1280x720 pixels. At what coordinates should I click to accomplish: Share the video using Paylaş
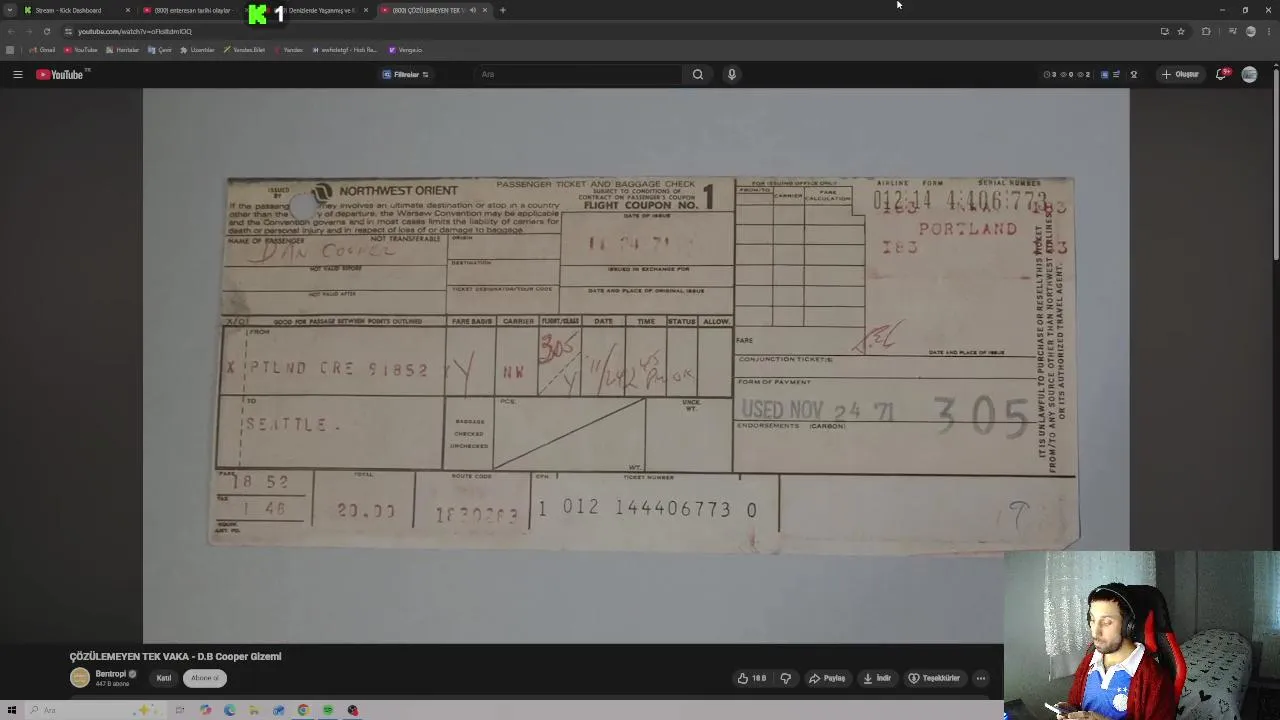coord(827,678)
